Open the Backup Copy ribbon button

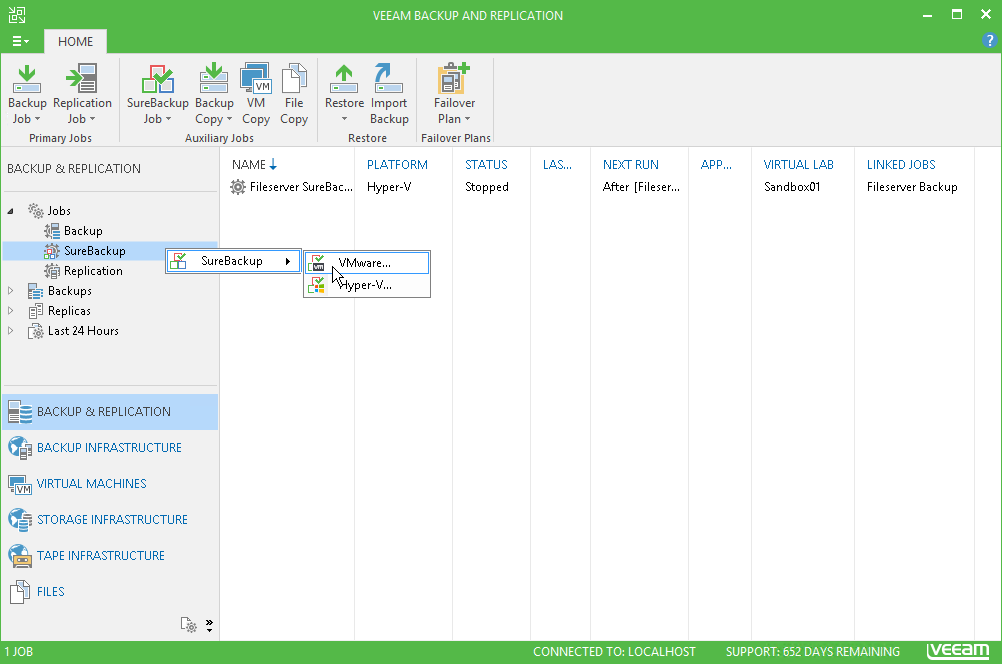point(214,94)
